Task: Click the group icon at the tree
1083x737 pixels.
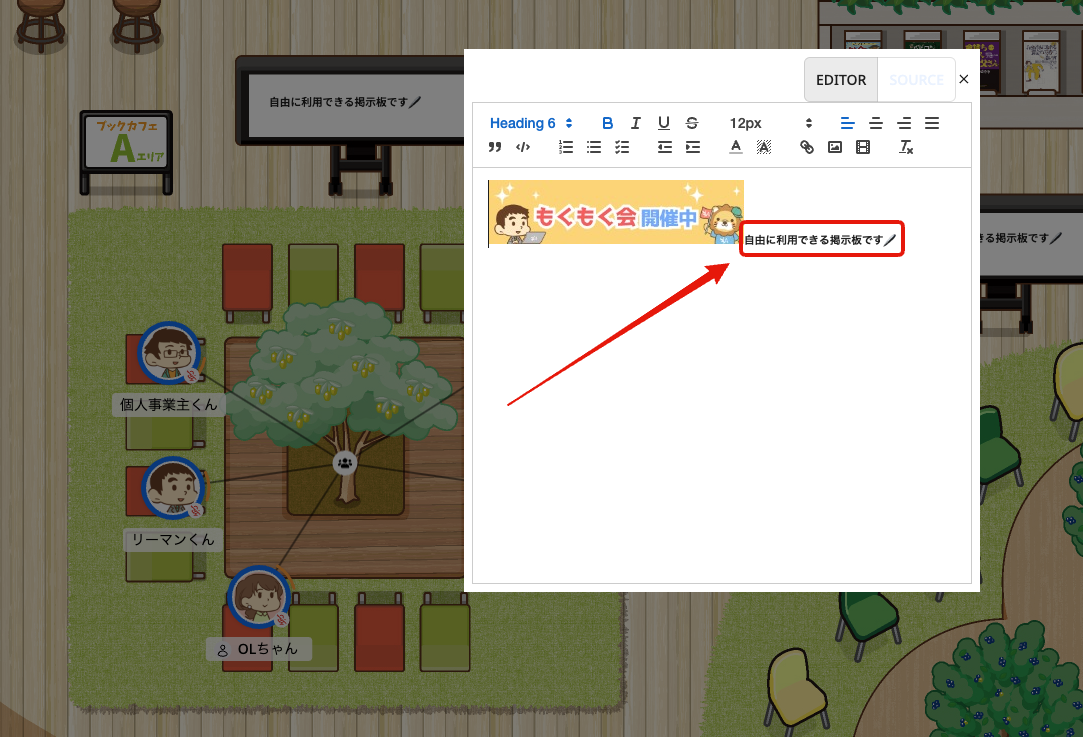Action: tap(345, 463)
